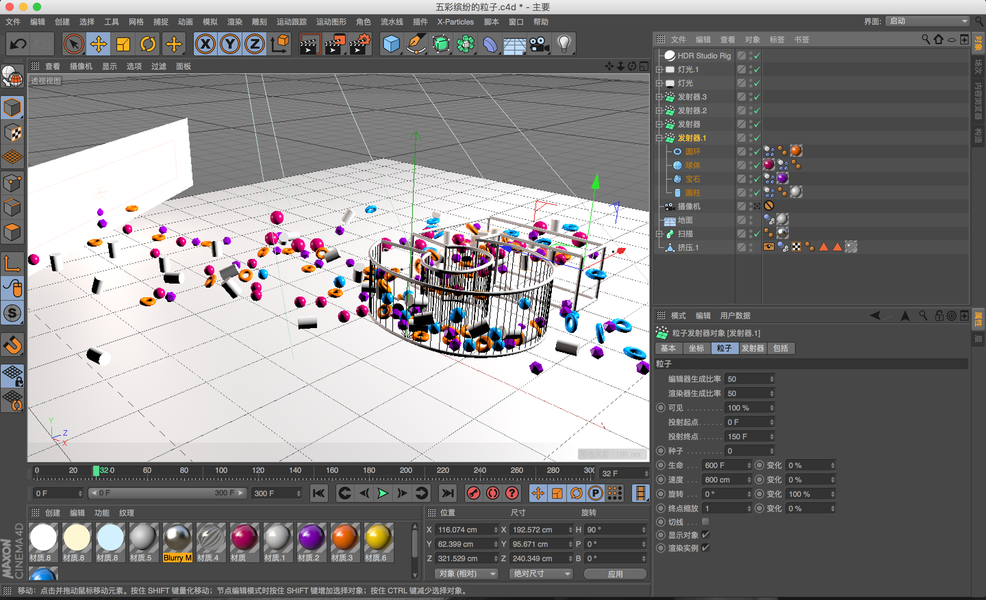Viewport: 986px width, 600px height.
Task: Select the 球体 object in the tree
Action: pos(692,165)
